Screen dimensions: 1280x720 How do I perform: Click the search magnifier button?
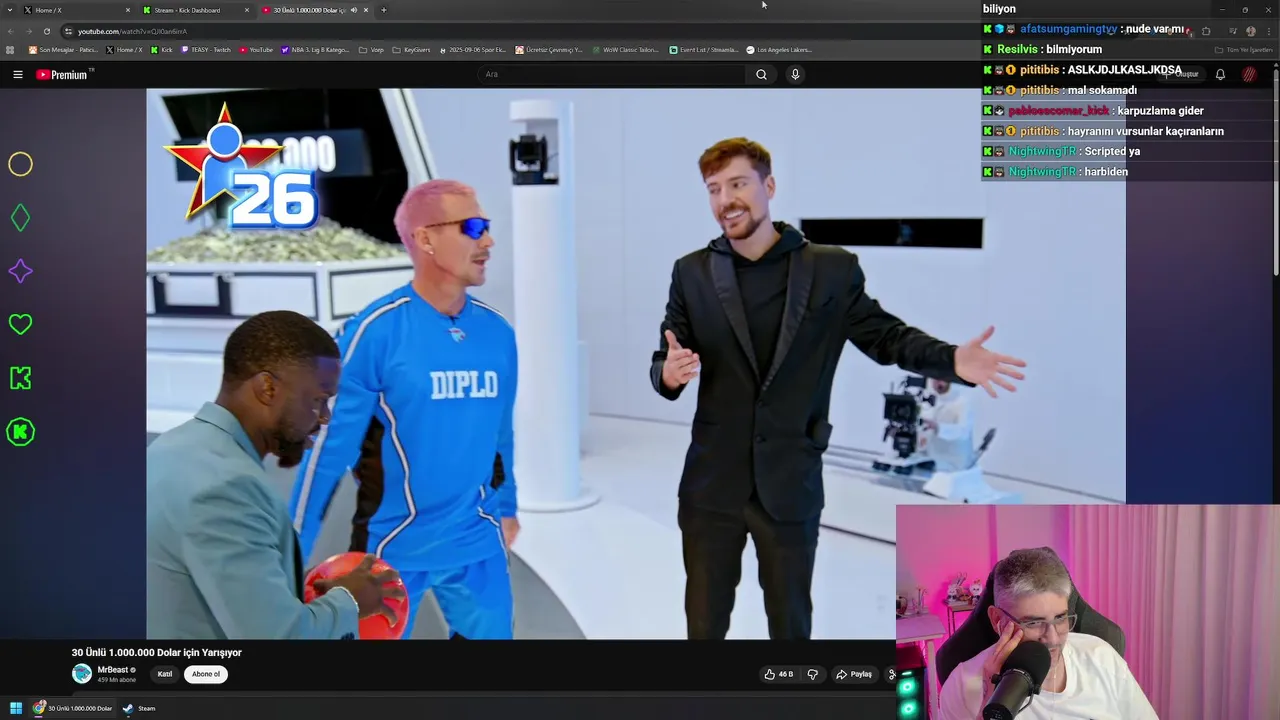click(x=761, y=74)
